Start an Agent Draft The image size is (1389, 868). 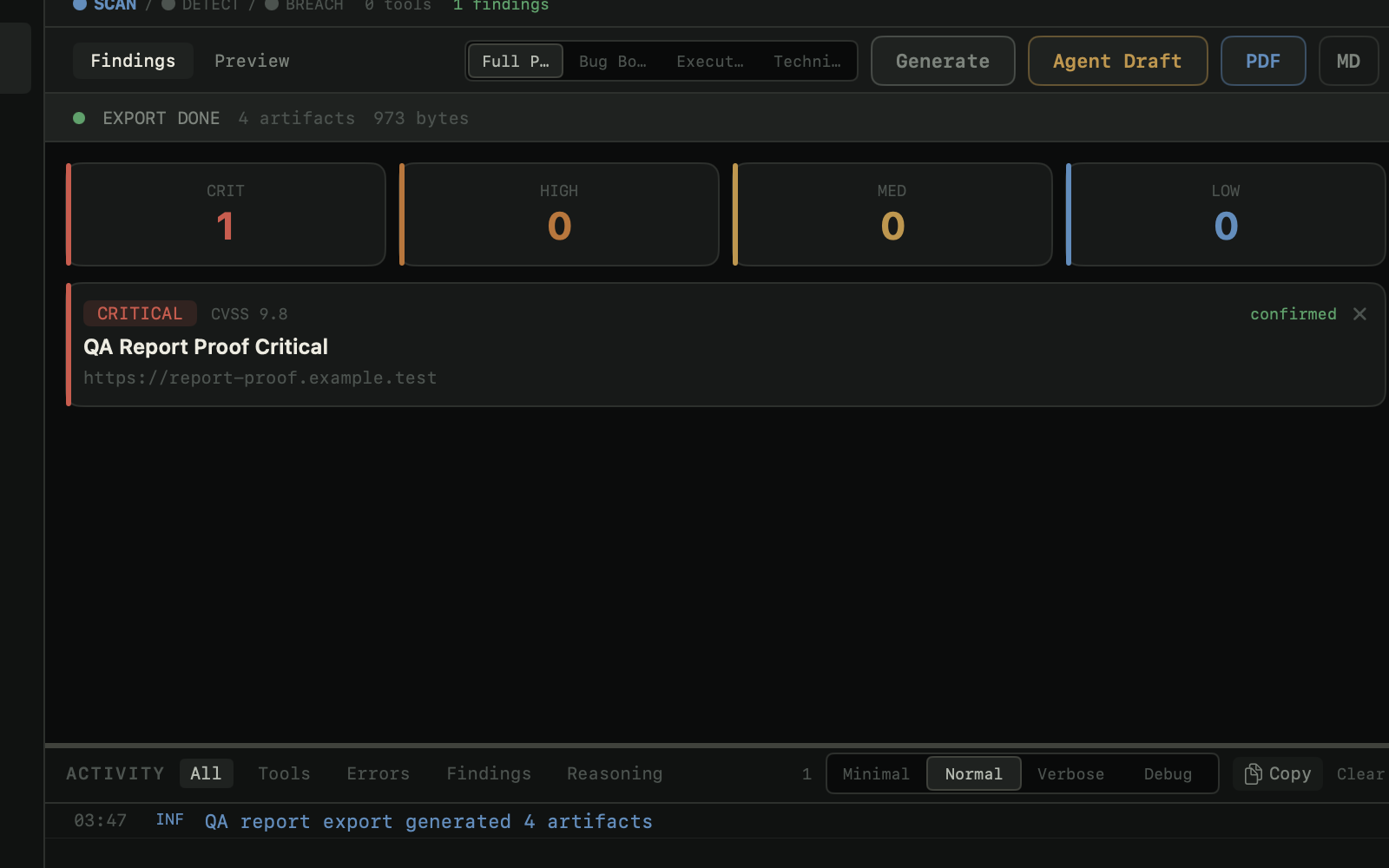(1117, 61)
